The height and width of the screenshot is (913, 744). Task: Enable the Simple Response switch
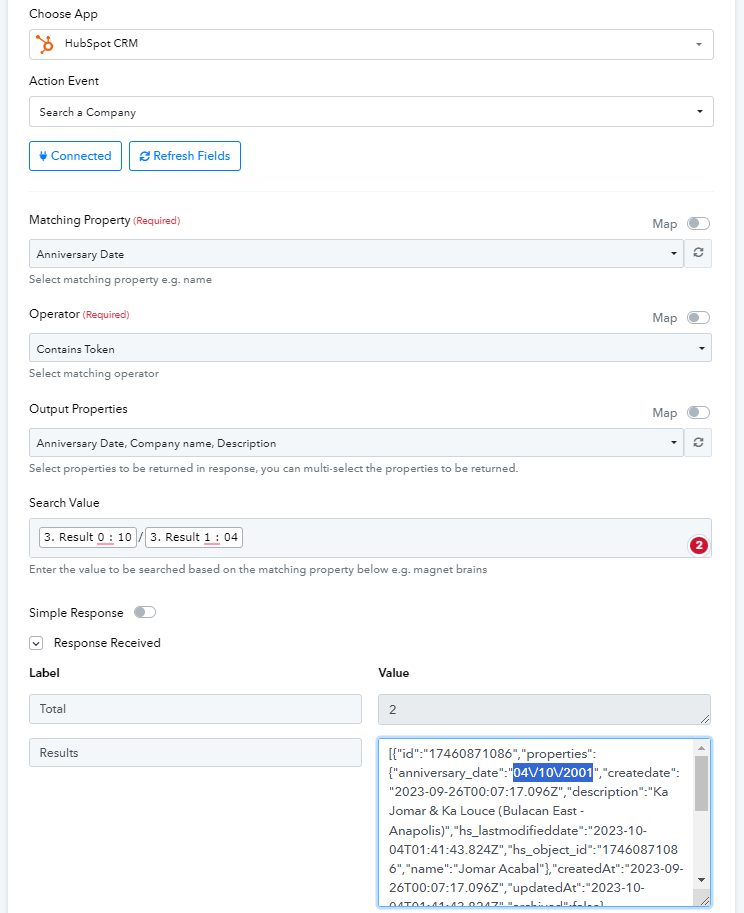144,612
